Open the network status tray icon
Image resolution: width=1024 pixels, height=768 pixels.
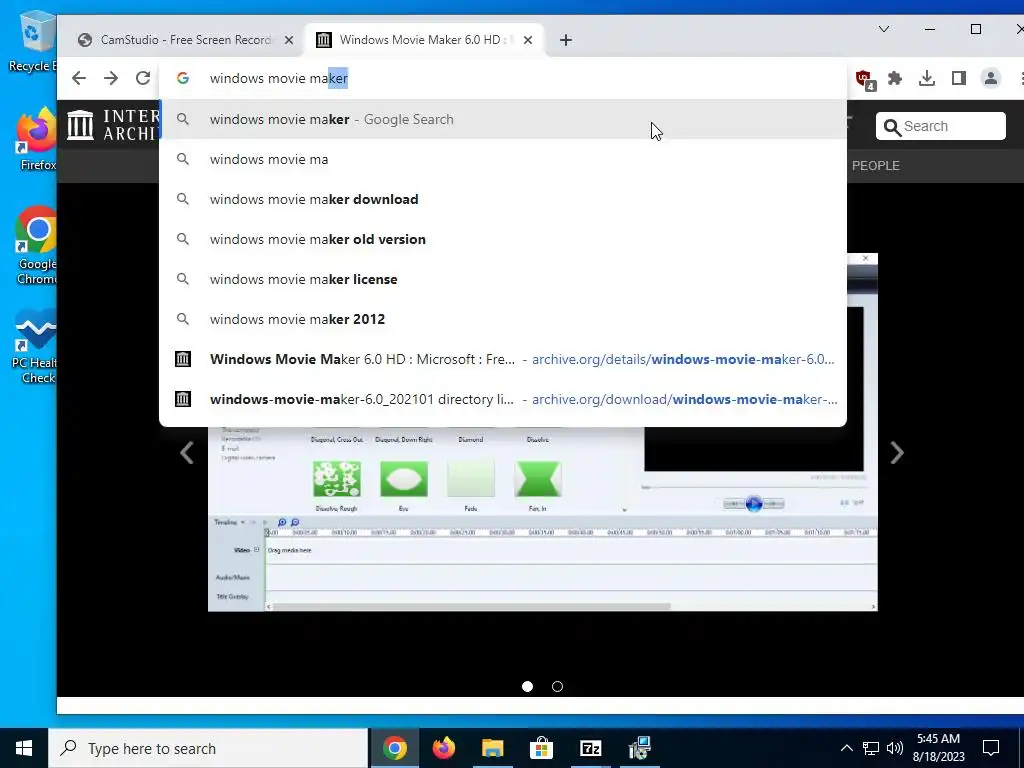coord(871,748)
